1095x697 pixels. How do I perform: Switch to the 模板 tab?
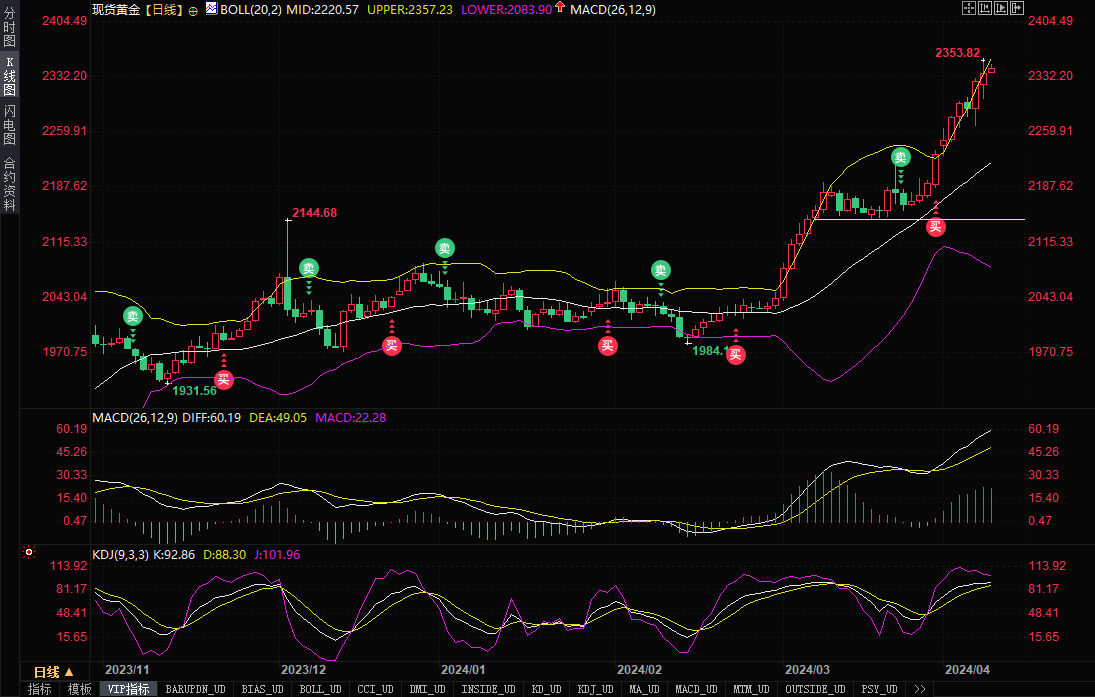point(79,689)
